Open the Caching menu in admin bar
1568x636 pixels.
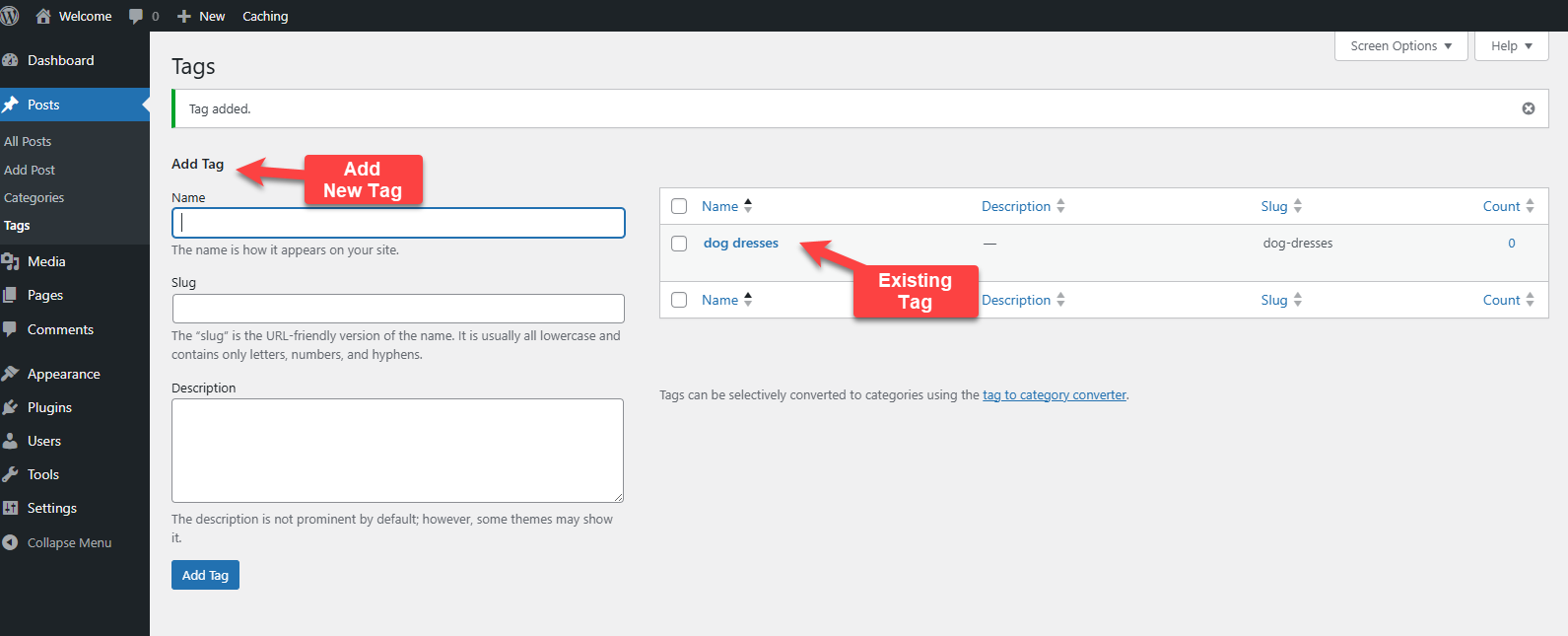[x=265, y=17]
